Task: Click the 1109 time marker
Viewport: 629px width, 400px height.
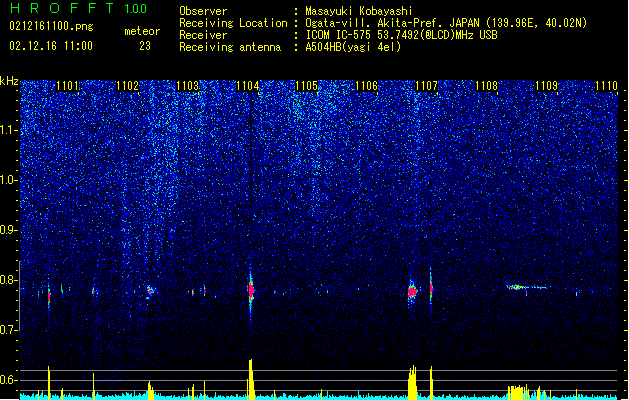Action: [x=546, y=86]
